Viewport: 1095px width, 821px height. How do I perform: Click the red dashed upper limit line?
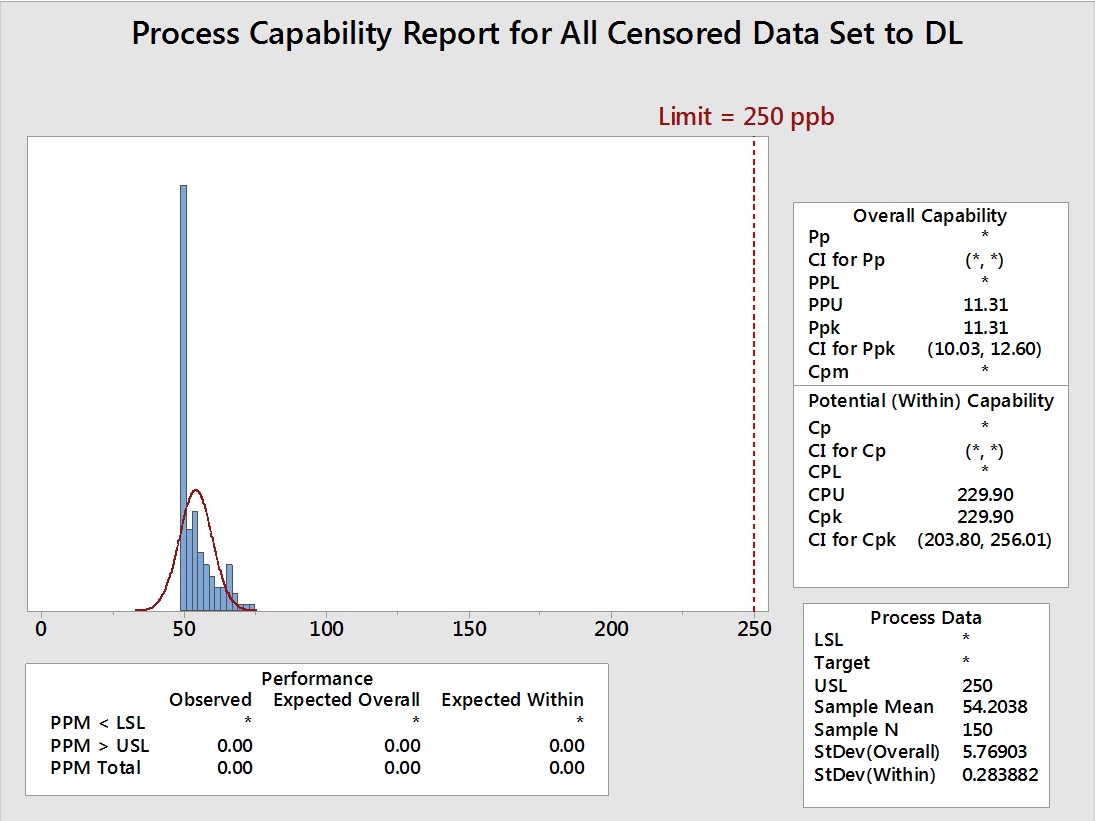[x=753, y=380]
